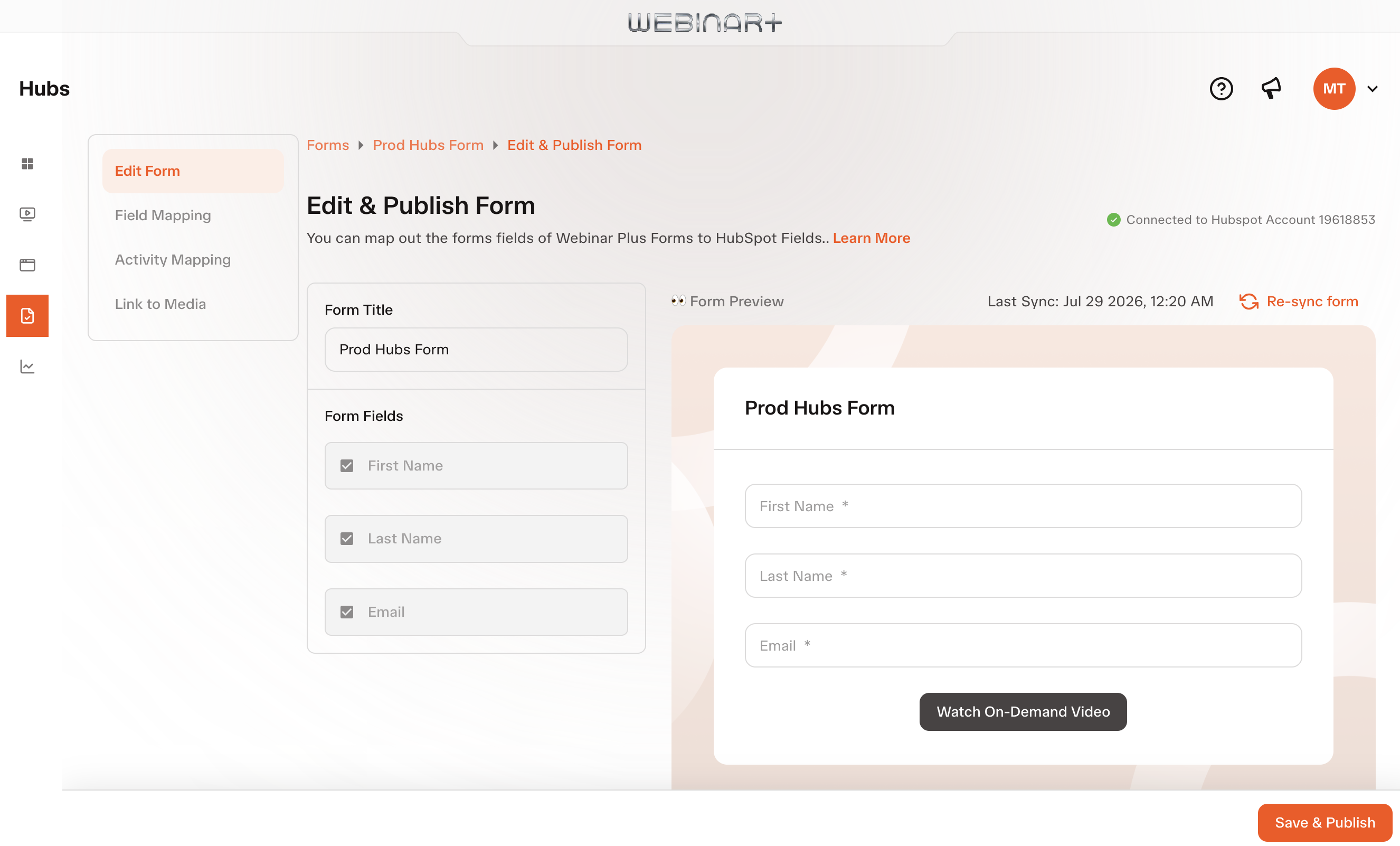Open the help question mark icon
Image resolution: width=1400 pixels, height=846 pixels.
point(1221,89)
